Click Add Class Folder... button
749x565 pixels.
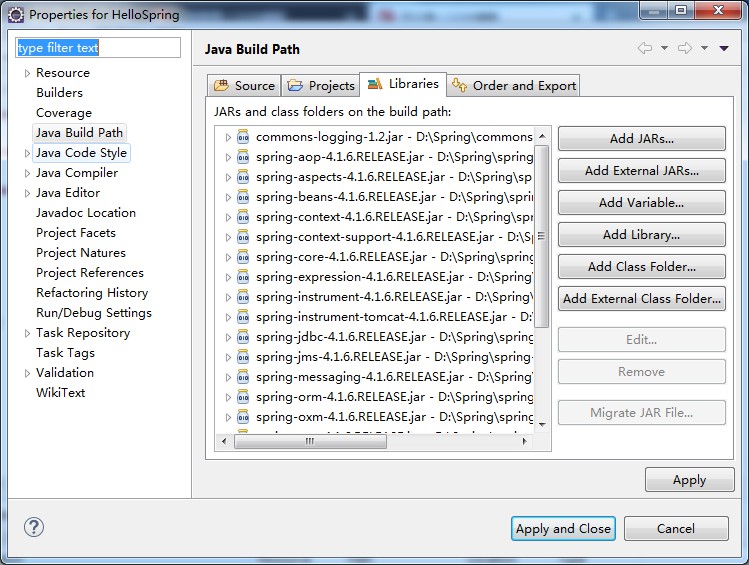[642, 267]
